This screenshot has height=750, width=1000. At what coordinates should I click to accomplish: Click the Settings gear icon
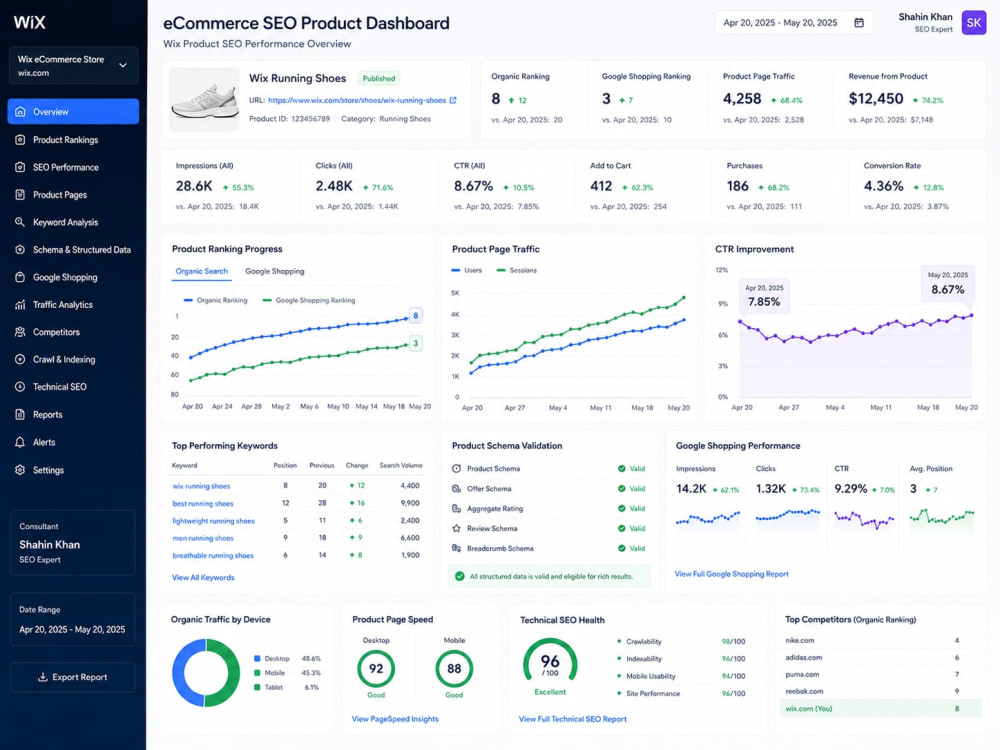click(20, 469)
